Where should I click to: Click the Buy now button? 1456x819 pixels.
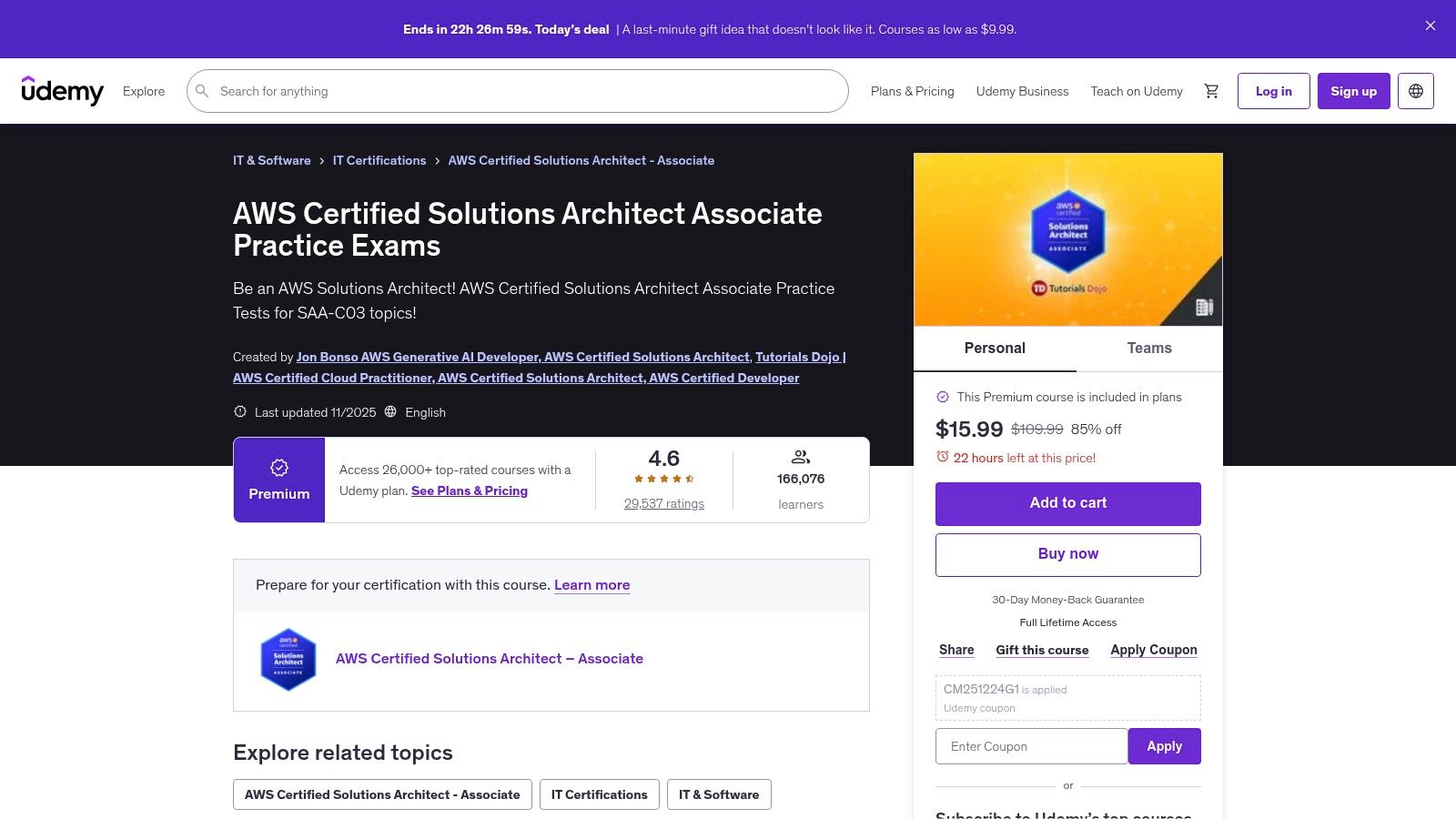point(1067,554)
